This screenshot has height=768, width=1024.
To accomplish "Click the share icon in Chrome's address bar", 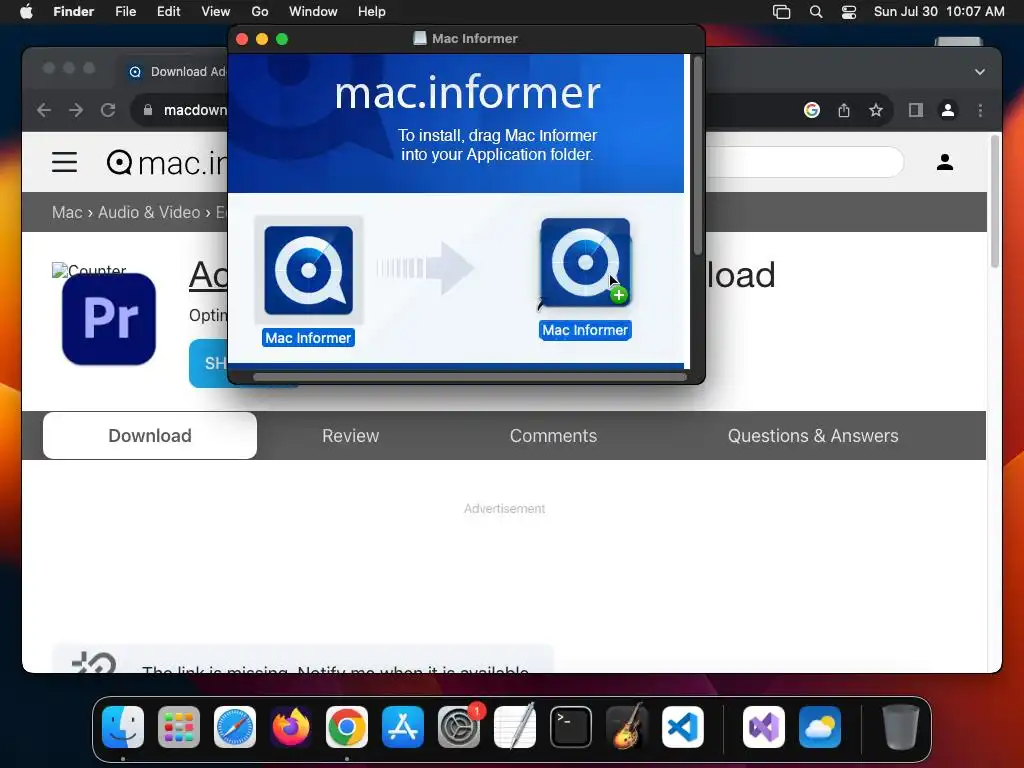I will pos(844,110).
